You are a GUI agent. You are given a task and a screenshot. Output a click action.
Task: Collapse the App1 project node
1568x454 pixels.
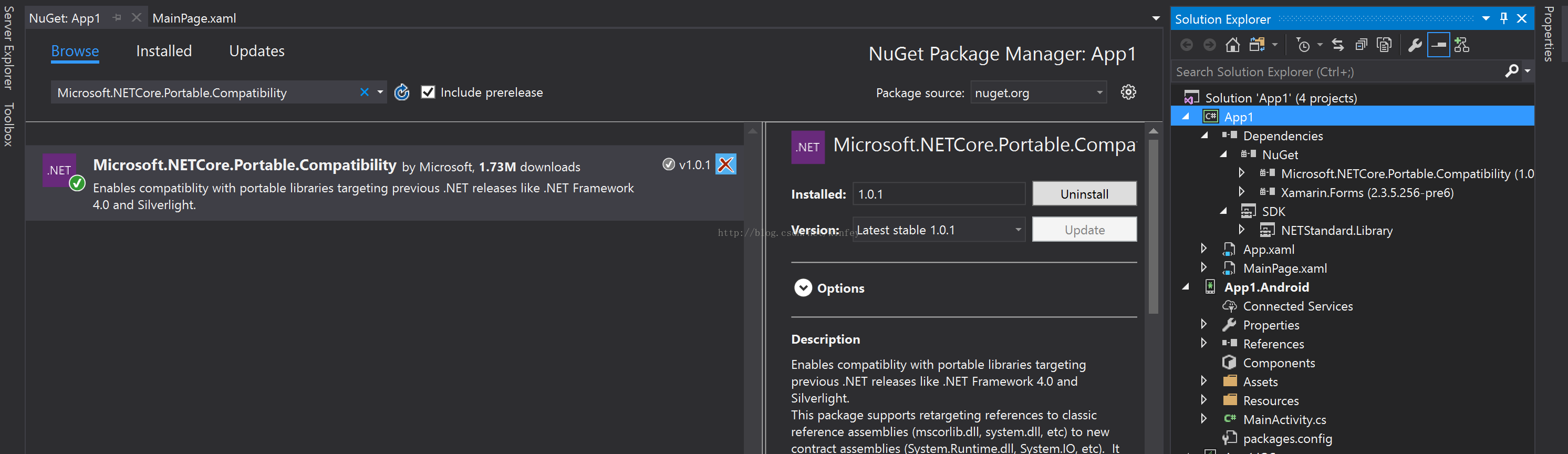click(x=1186, y=116)
